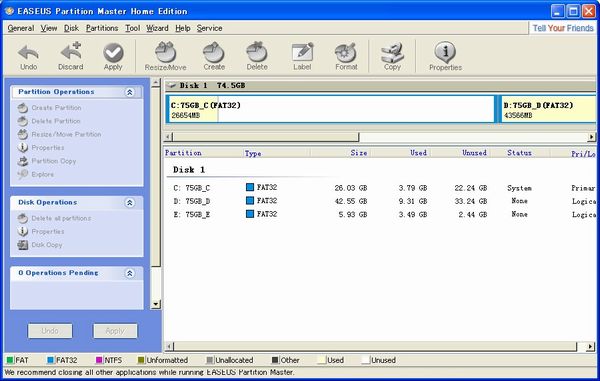Collapse the Operations Pending panel
Screen dimensions: 600x381
[x=130, y=273]
